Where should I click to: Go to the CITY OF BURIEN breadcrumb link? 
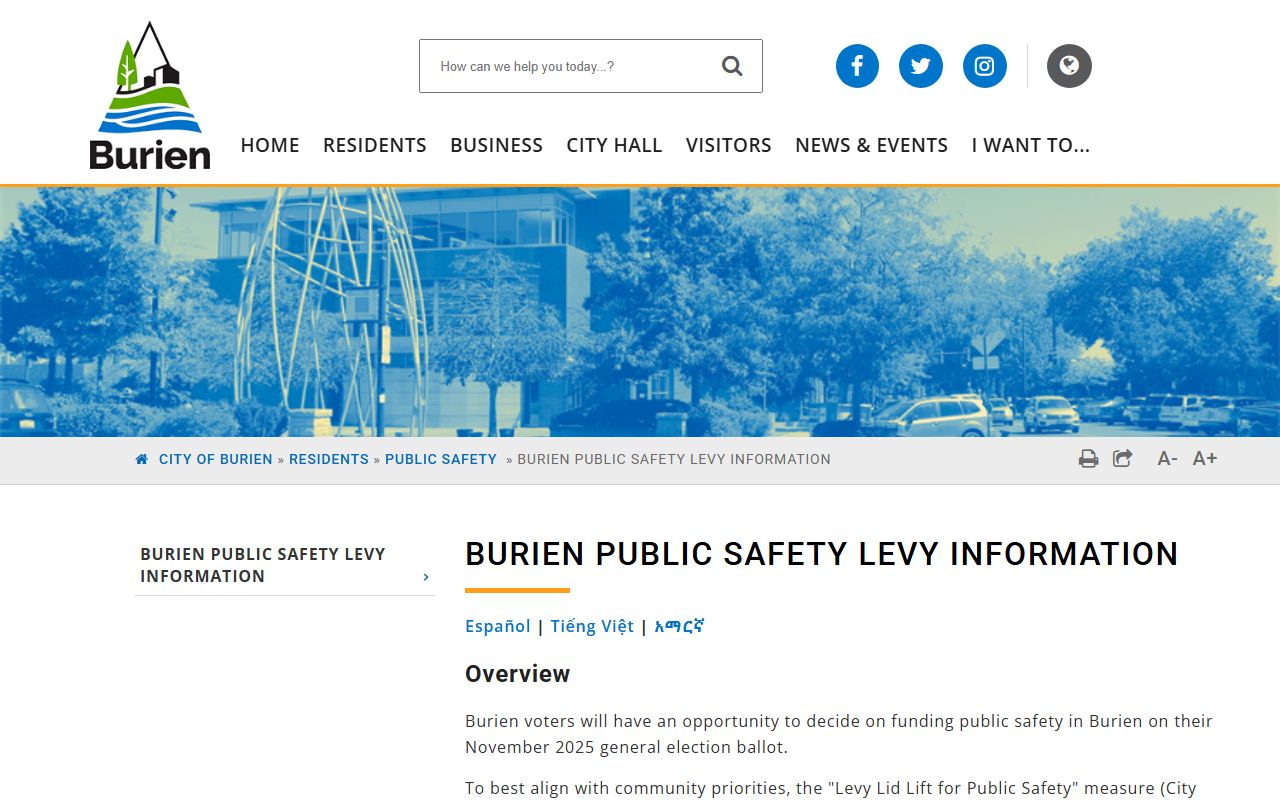coord(215,459)
